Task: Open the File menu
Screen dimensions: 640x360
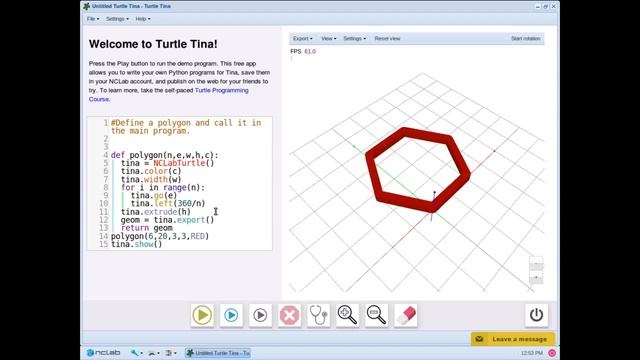Action: [x=93, y=19]
